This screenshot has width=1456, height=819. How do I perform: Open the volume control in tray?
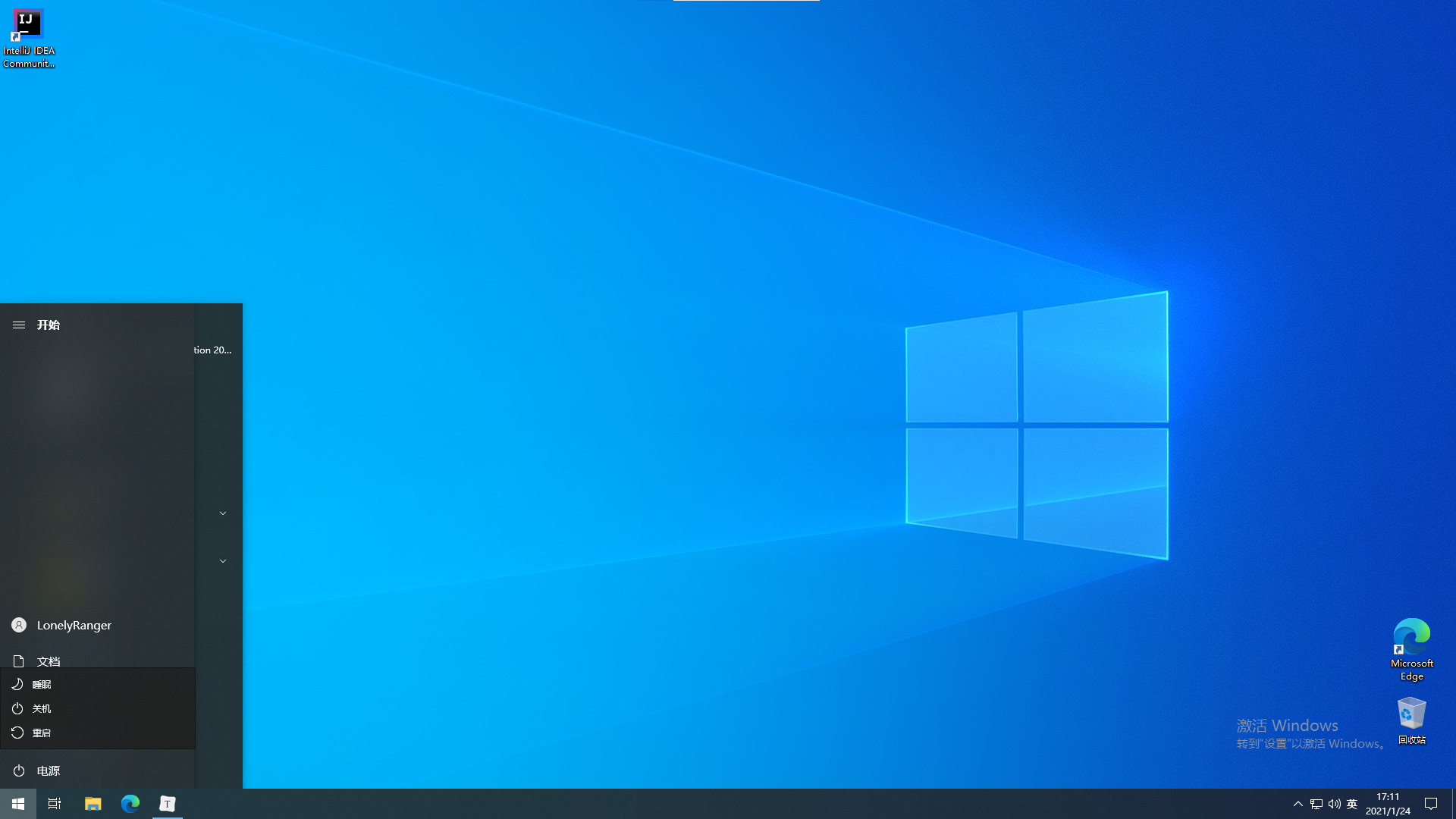1335,804
